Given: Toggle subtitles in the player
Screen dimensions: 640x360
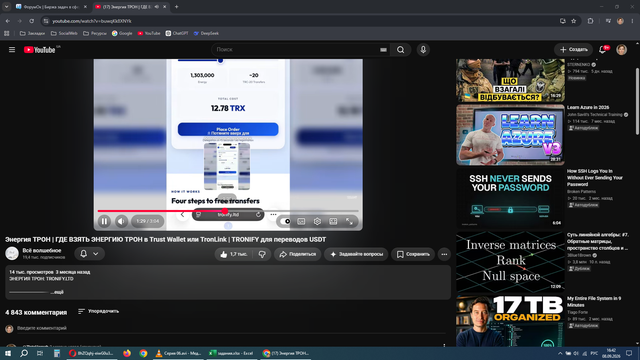Looking at the screenshot, I should 301,221.
